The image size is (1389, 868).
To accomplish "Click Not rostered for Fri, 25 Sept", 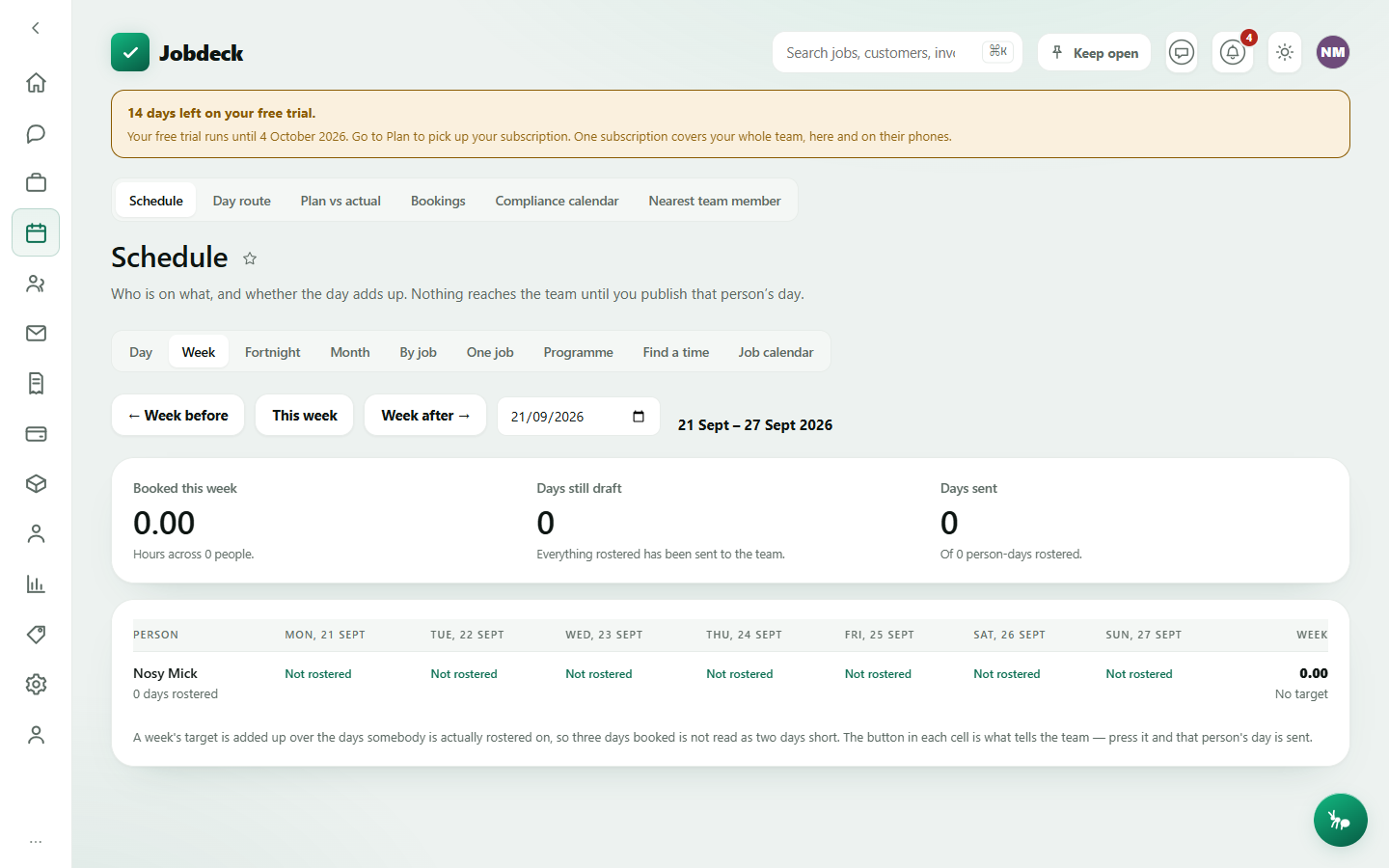I will tap(878, 674).
